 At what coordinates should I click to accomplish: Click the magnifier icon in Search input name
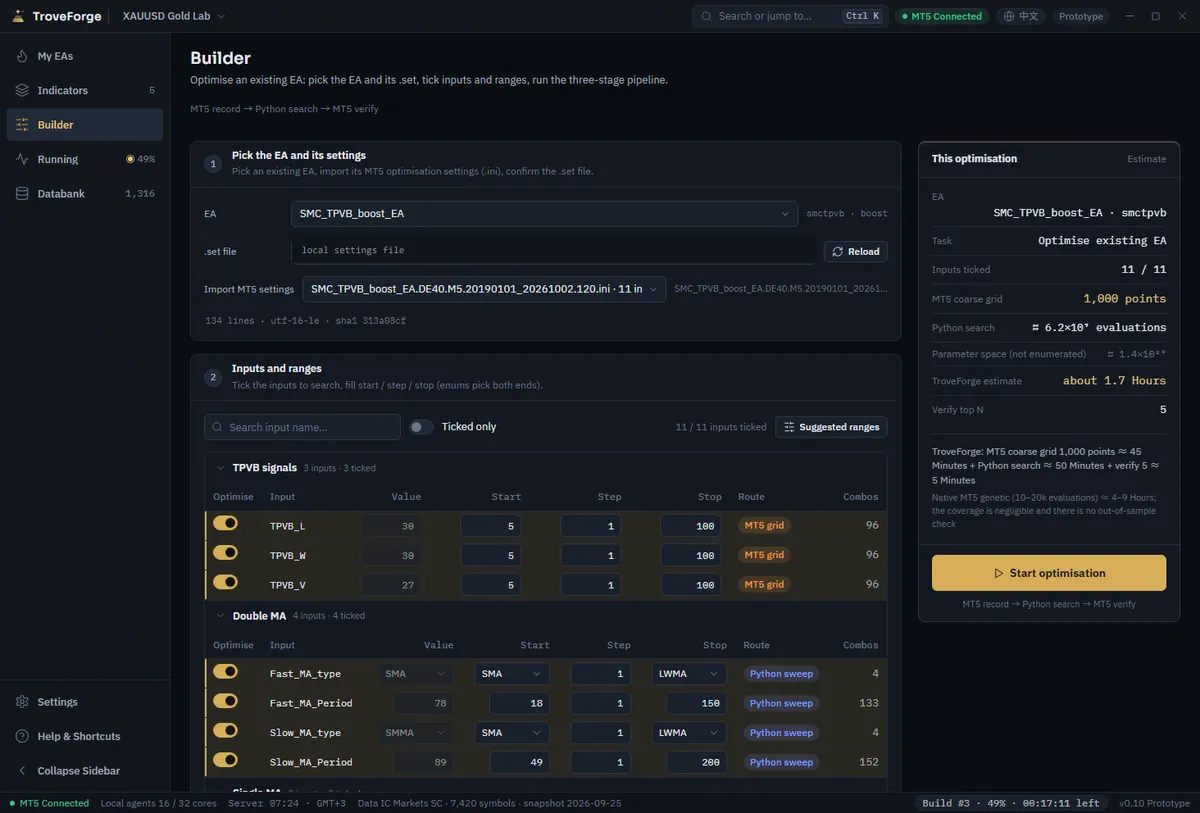(x=217, y=427)
